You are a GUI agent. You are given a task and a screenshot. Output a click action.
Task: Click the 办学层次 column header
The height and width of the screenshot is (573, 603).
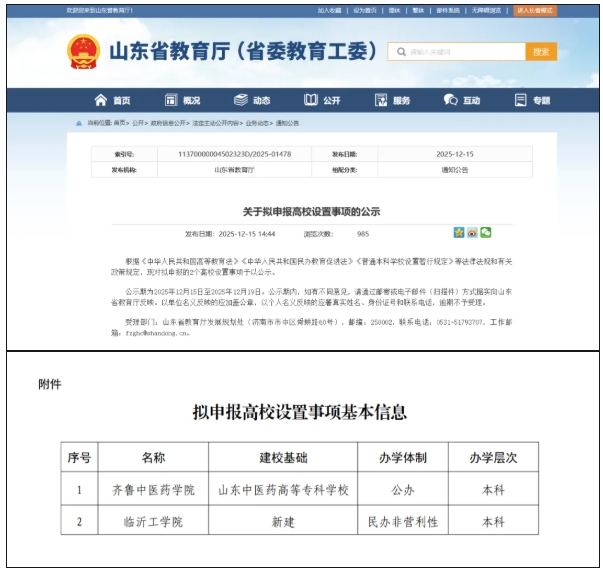(x=493, y=458)
